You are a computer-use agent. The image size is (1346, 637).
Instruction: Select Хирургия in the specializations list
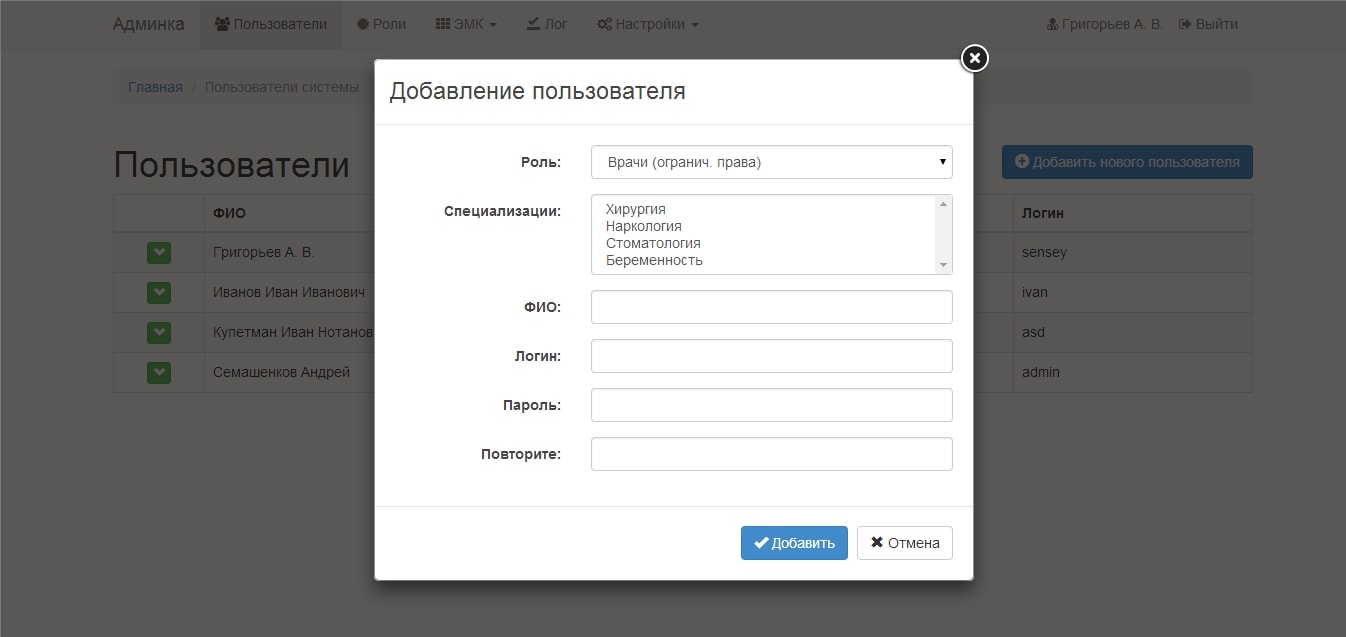tap(636, 209)
